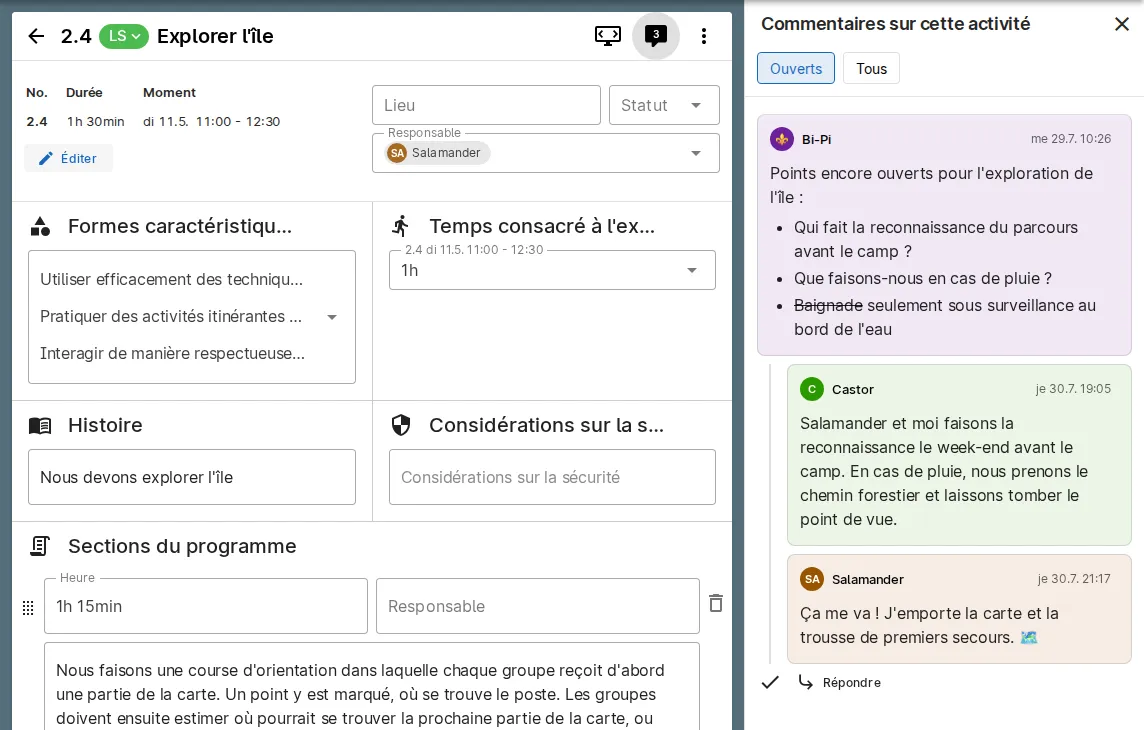This screenshot has height=730, width=1144.
Task: Click the security shield icon
Action: point(401,425)
